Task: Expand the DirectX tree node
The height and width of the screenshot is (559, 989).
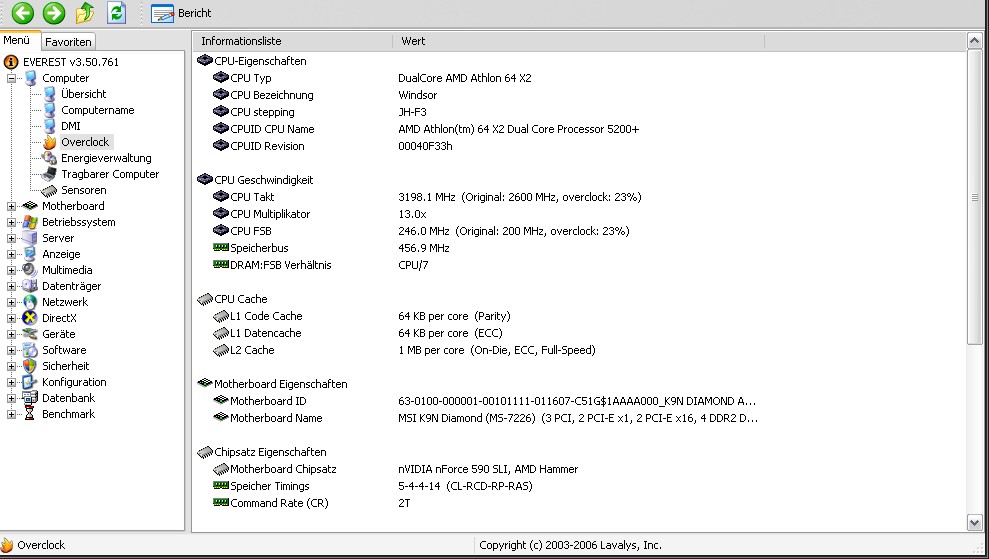Action: (11, 318)
